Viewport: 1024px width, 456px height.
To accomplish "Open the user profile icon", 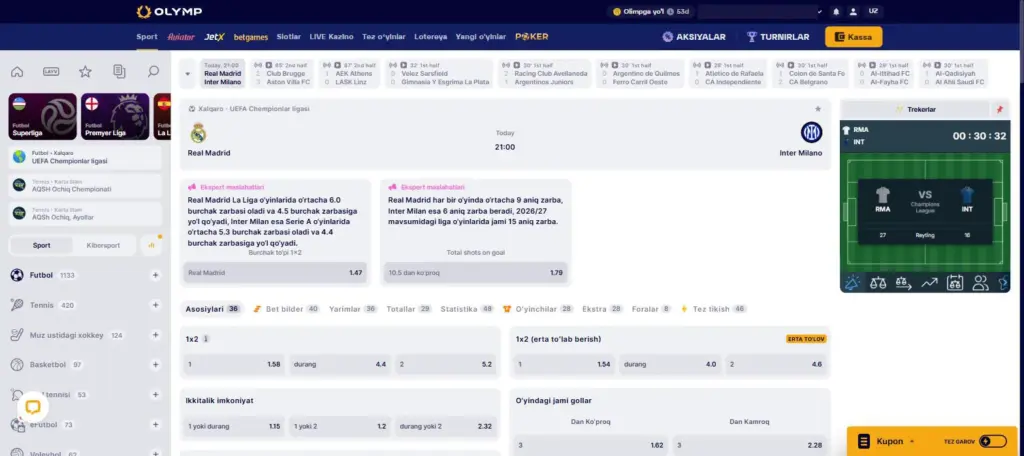I will pyautogui.click(x=853, y=12).
